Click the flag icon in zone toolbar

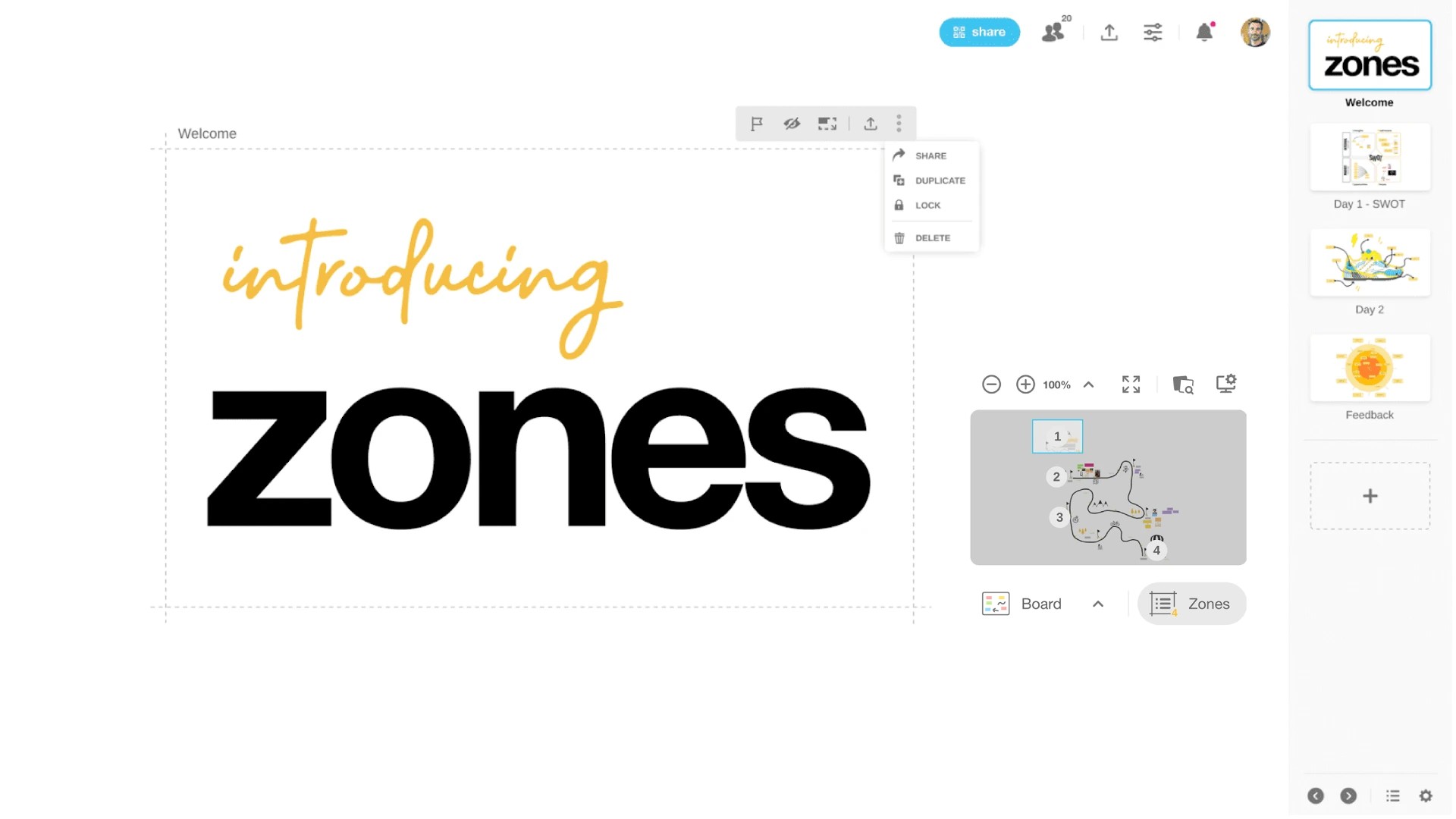pyautogui.click(x=756, y=124)
